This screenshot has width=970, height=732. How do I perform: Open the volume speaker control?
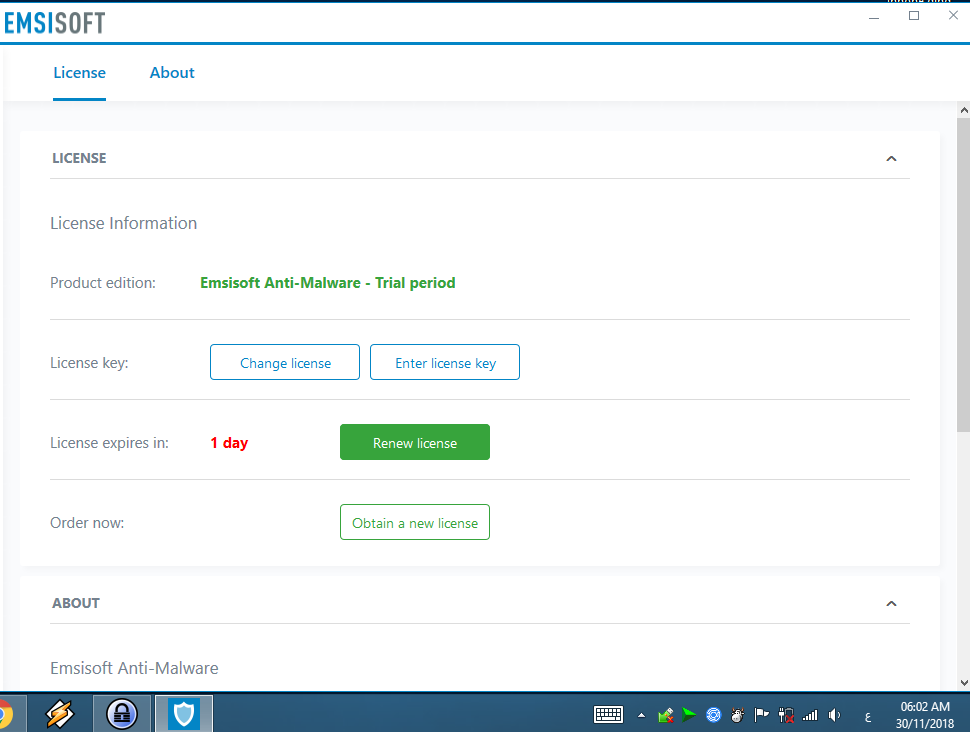(835, 715)
